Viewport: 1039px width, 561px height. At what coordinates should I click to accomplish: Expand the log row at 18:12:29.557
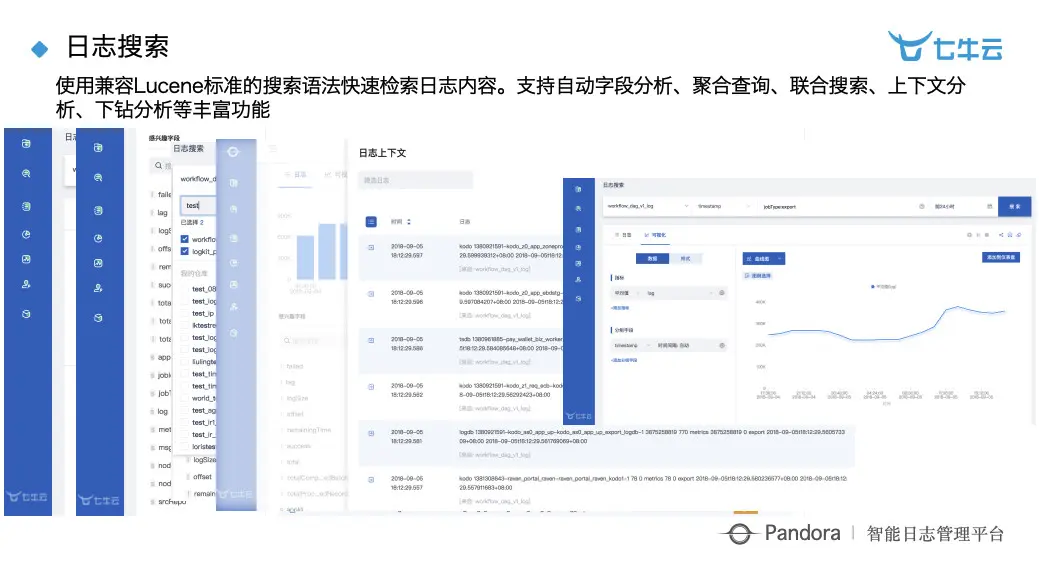point(371,480)
